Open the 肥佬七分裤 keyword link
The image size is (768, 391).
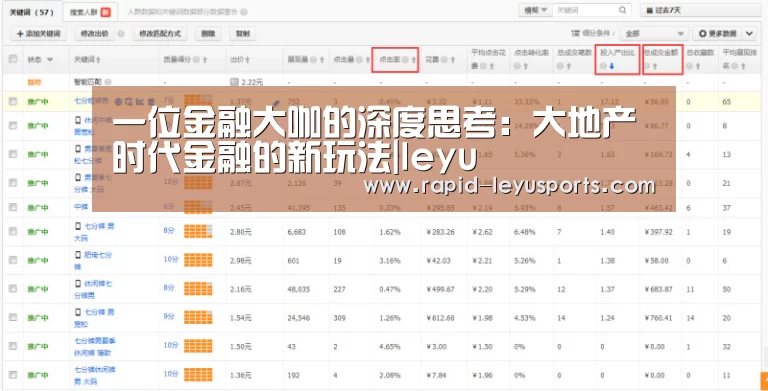93,260
